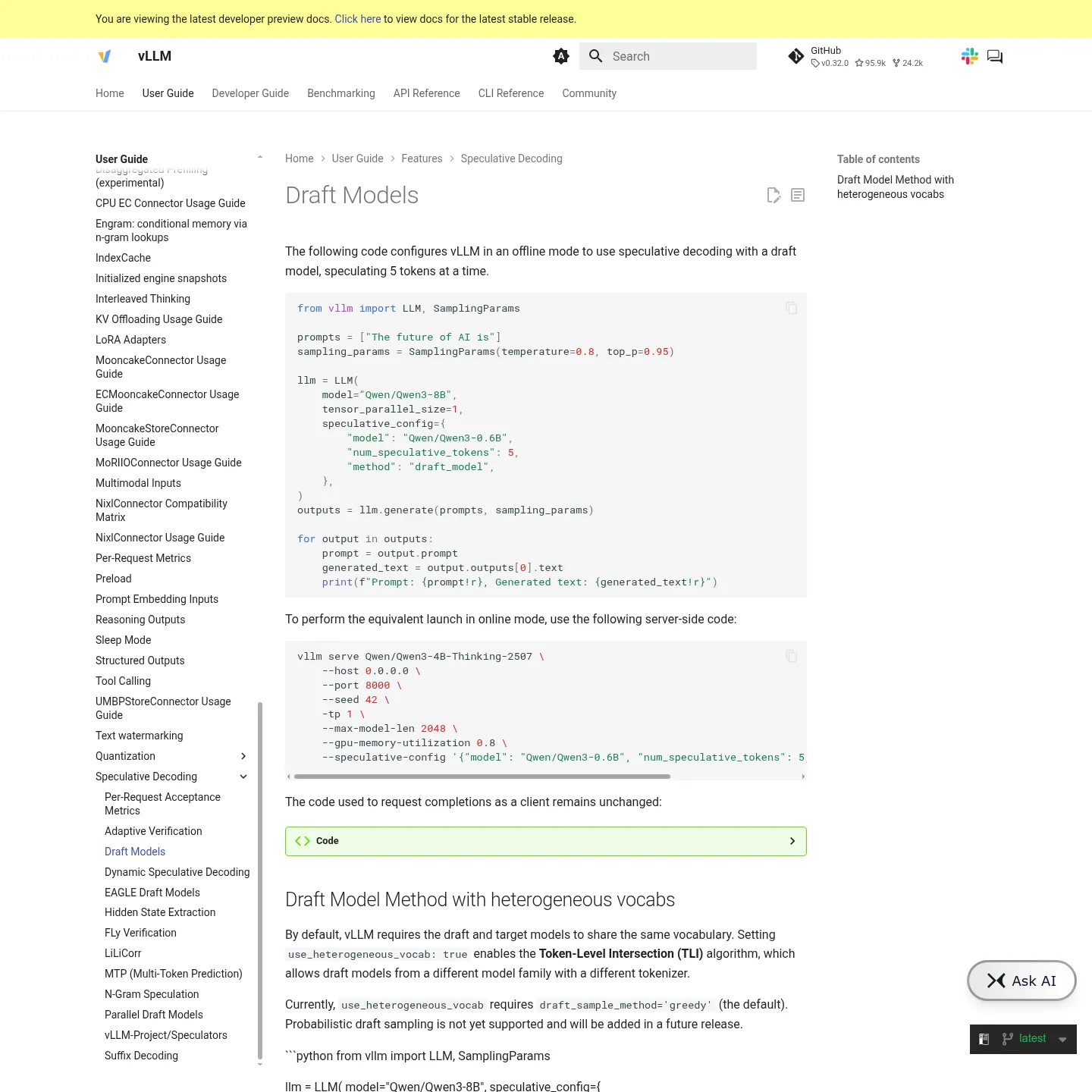
Task: Open Dynamic Speculative Decoding sidebar page
Action: [x=177, y=872]
